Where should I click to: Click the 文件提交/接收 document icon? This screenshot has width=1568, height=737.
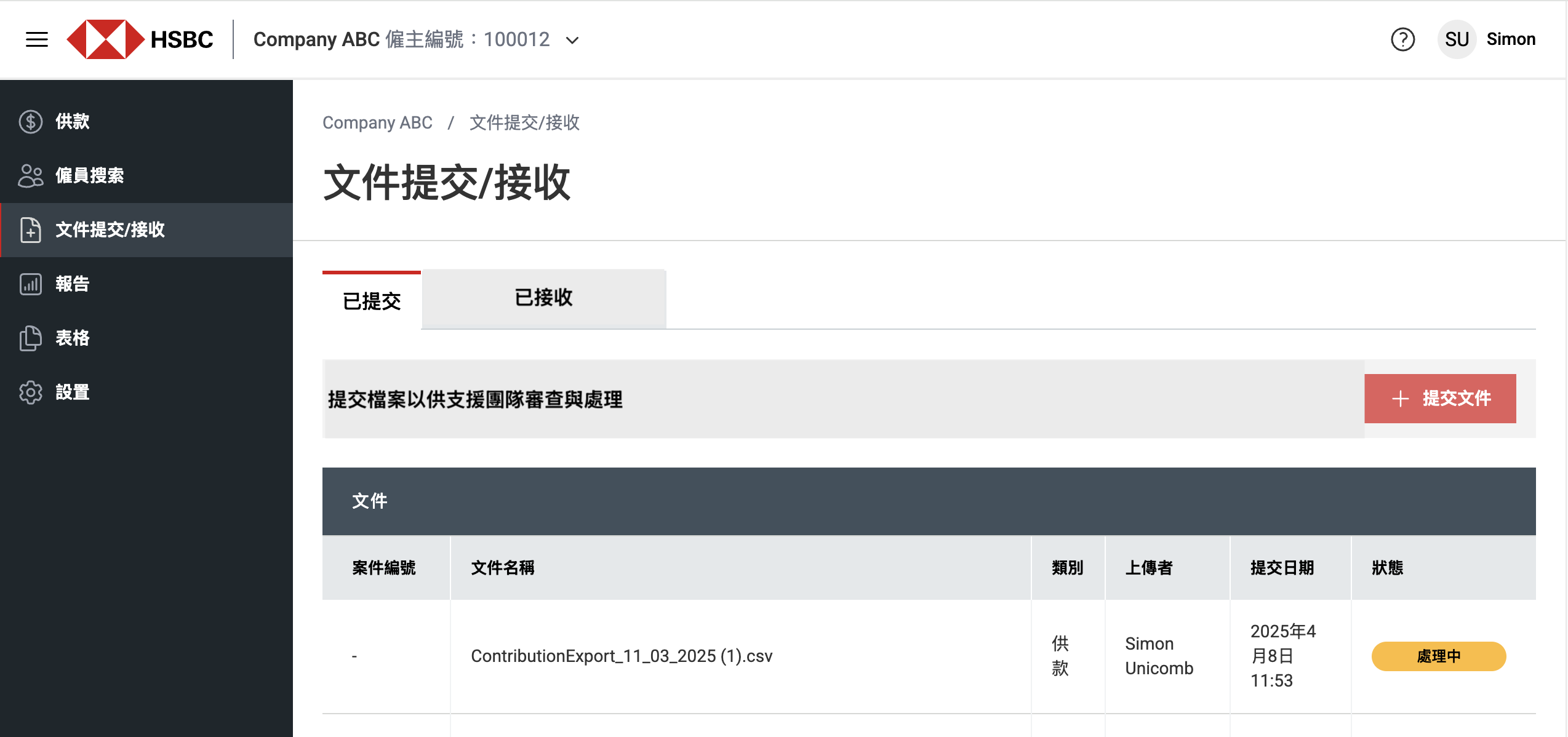31,229
